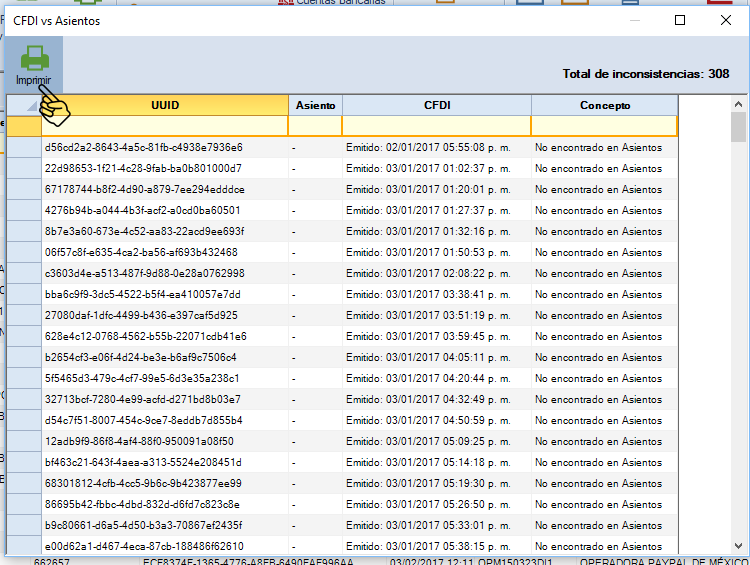Click the scrollbar down arrow
750x565 pixels.
click(738, 546)
